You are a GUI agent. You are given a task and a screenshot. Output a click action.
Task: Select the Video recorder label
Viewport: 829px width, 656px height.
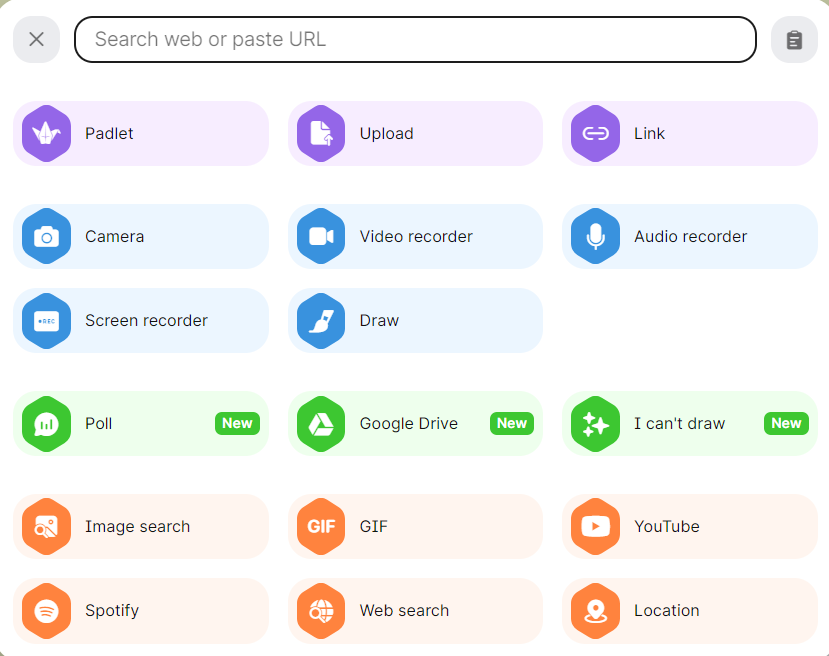(416, 236)
